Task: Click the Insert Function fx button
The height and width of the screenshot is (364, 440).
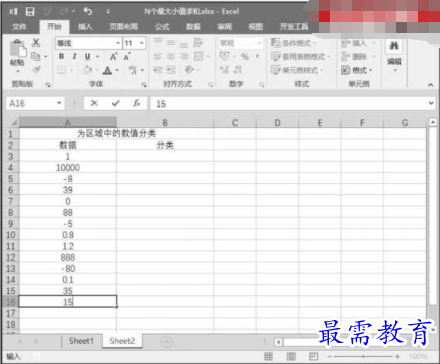Action: click(x=137, y=103)
